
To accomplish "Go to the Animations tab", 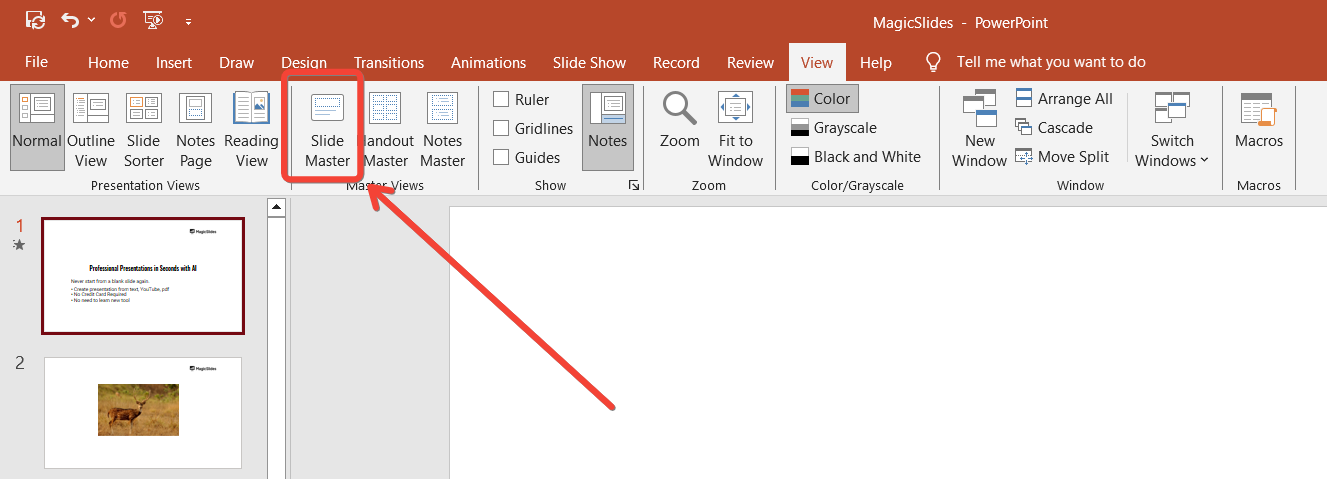I will coord(488,62).
